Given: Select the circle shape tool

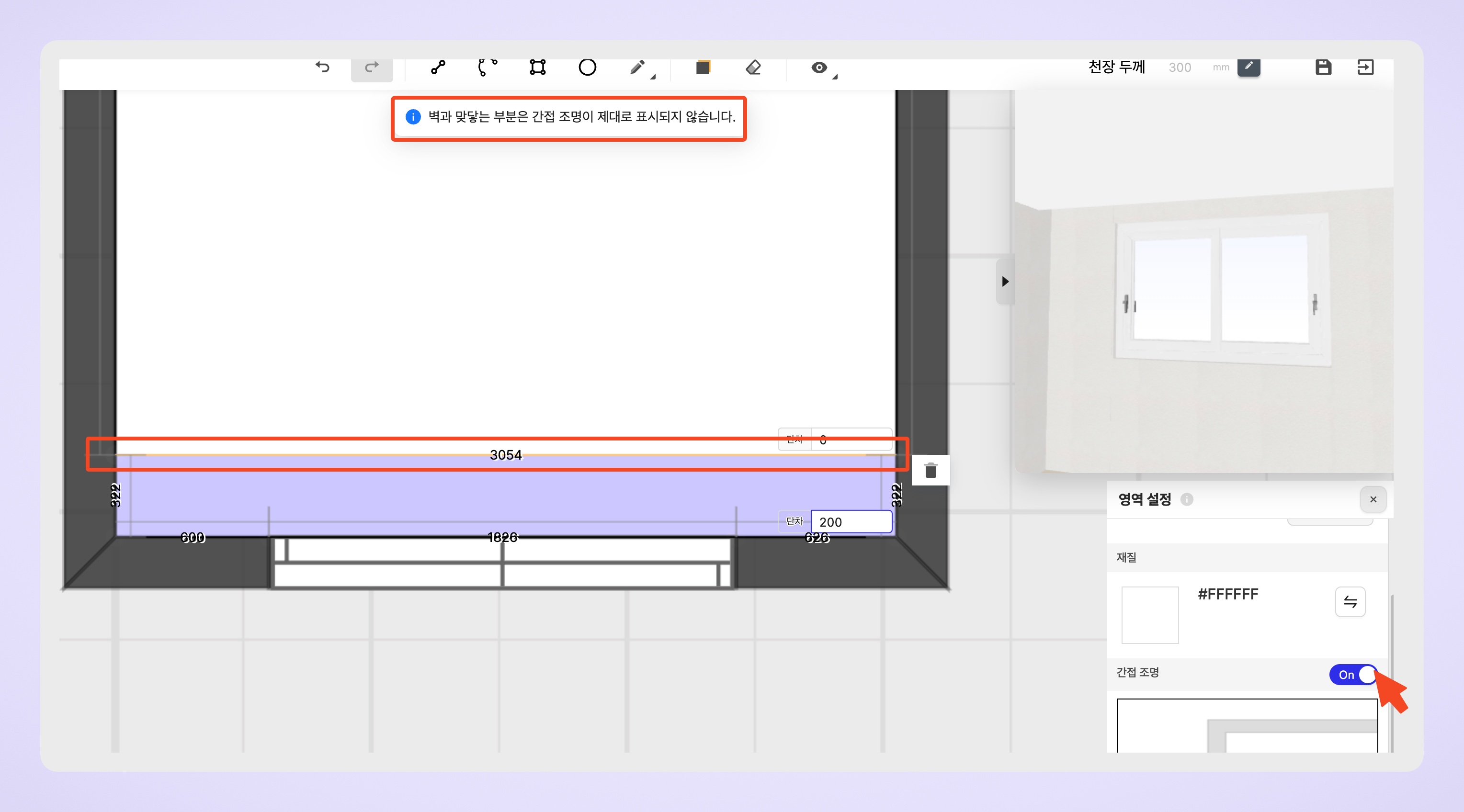Looking at the screenshot, I should coord(587,68).
